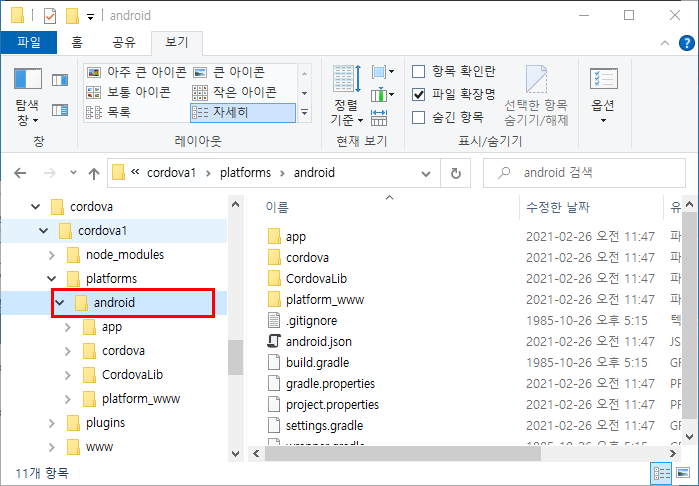Screen dimensions: 699x486
Task: Open Explorer help question mark icon
Action: (x=687, y=43)
